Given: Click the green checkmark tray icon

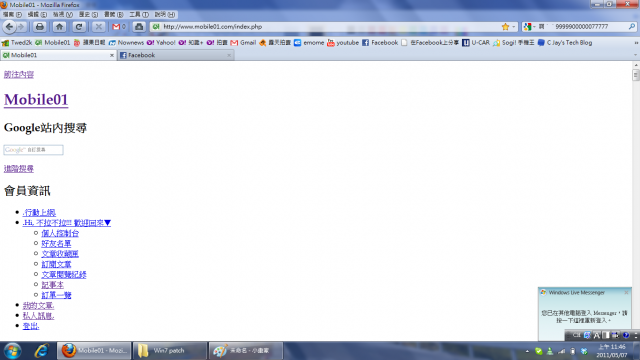Looking at the screenshot, I should (x=539, y=351).
